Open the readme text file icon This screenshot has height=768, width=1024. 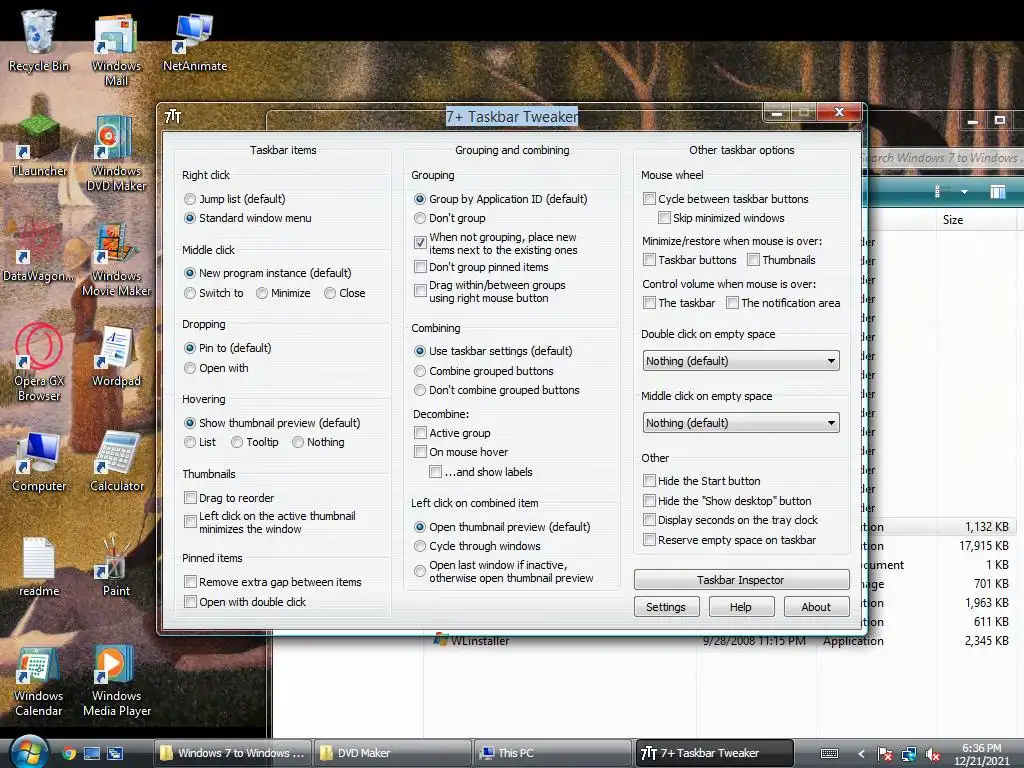point(39,567)
